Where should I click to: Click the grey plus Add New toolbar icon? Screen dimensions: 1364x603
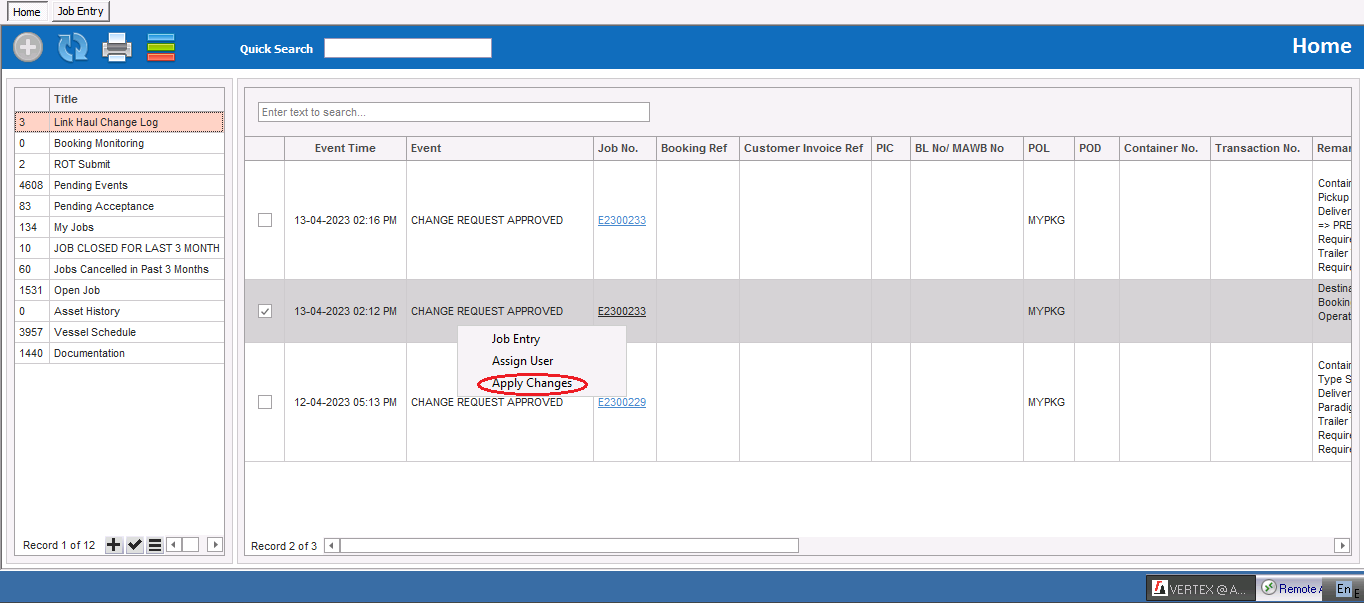click(x=28, y=47)
